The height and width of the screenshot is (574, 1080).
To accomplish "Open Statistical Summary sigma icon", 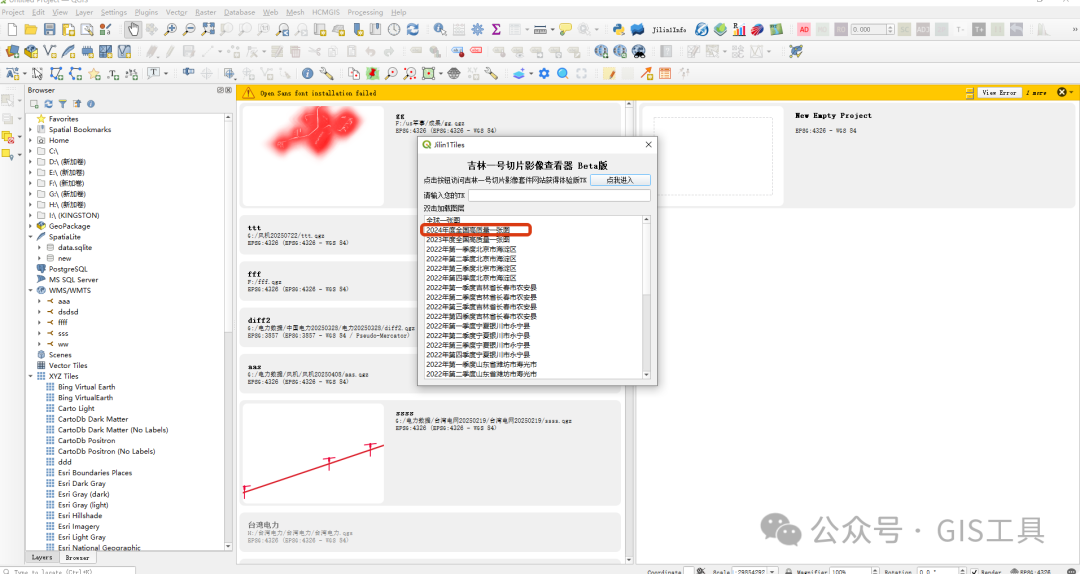I will click(x=496, y=30).
